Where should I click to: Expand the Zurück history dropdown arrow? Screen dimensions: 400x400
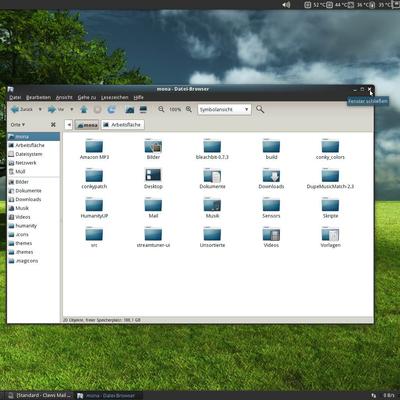pos(40,109)
